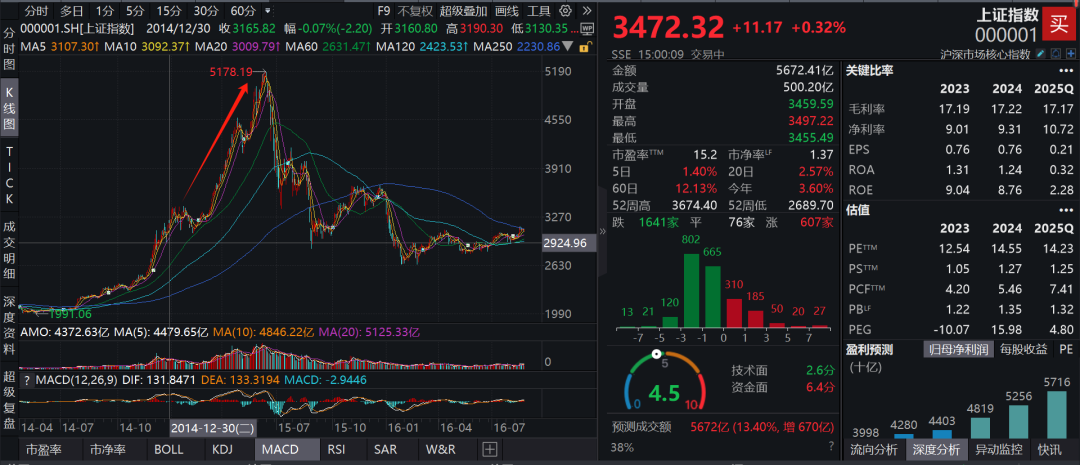Image resolution: width=1080 pixels, height=465 pixels.
Task: Switch chart to 多日 period
Action: point(72,11)
